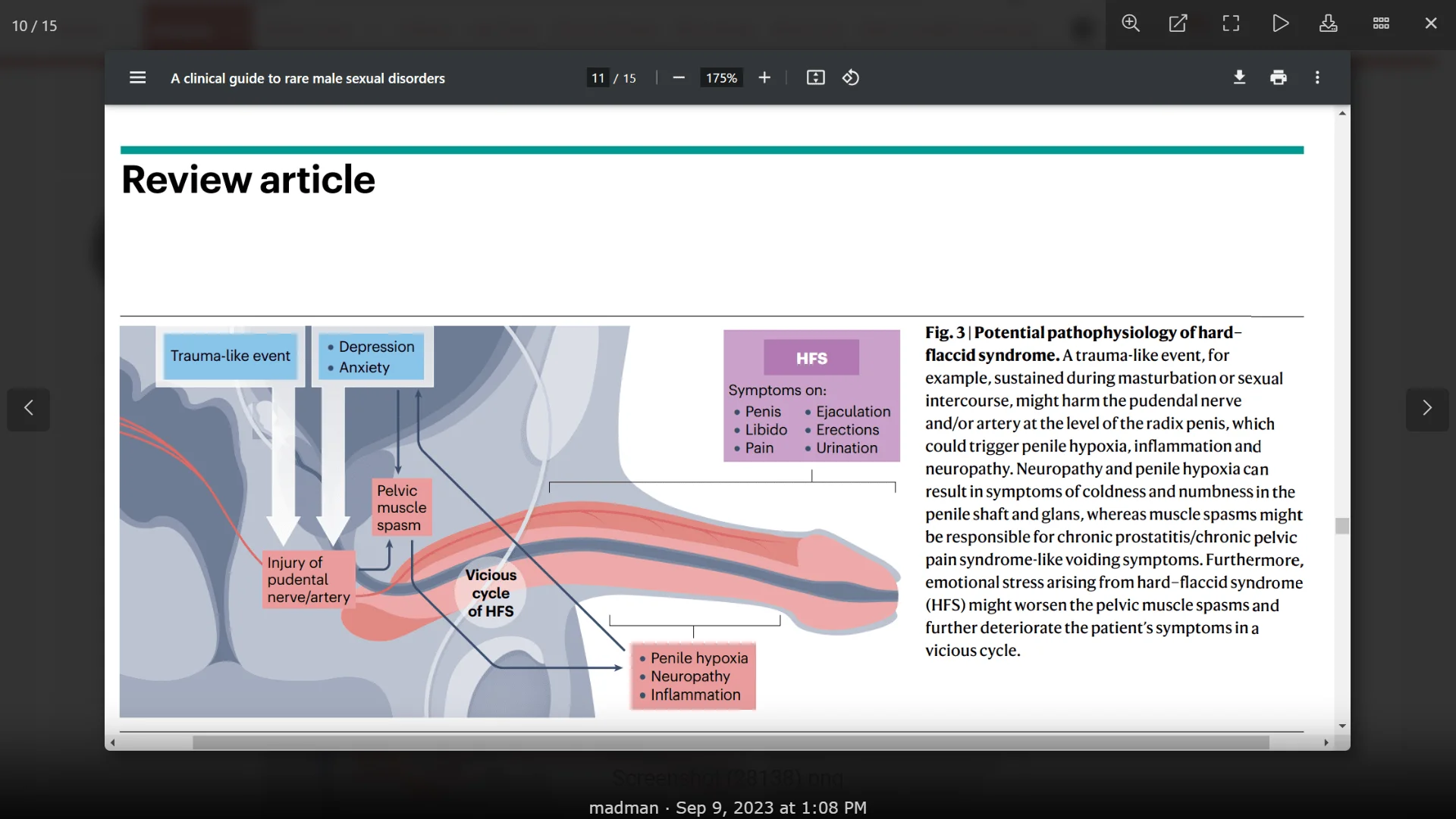Show the thumbnail grid view
1456x819 pixels.
pos(1381,24)
